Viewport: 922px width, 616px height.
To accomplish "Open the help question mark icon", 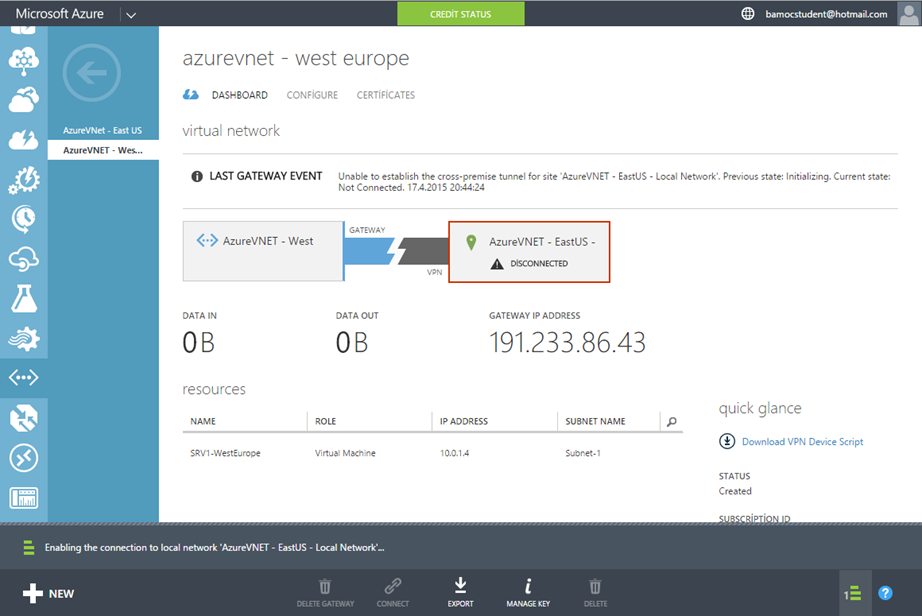I will (885, 593).
